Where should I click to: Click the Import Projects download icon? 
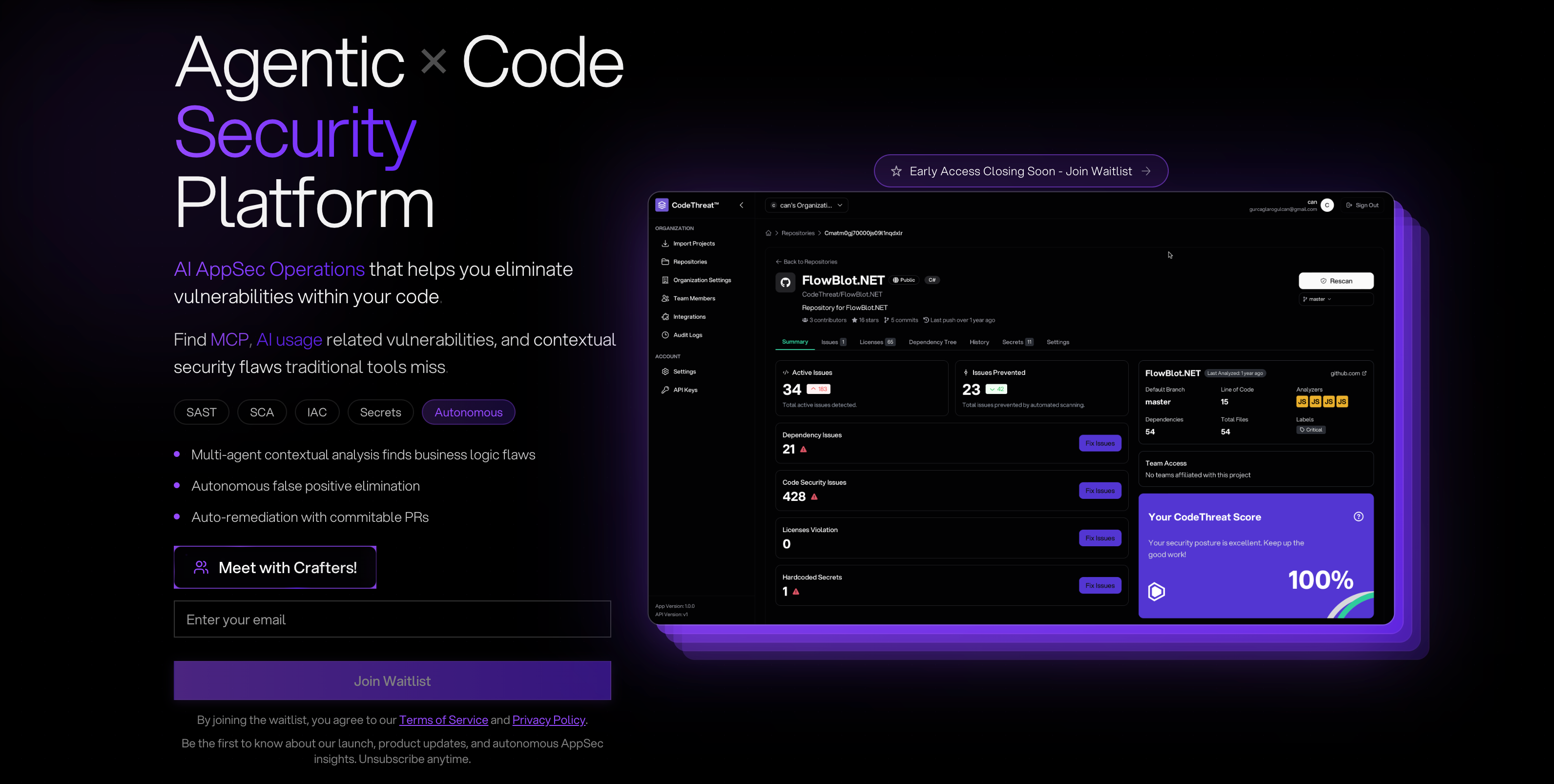click(665, 244)
